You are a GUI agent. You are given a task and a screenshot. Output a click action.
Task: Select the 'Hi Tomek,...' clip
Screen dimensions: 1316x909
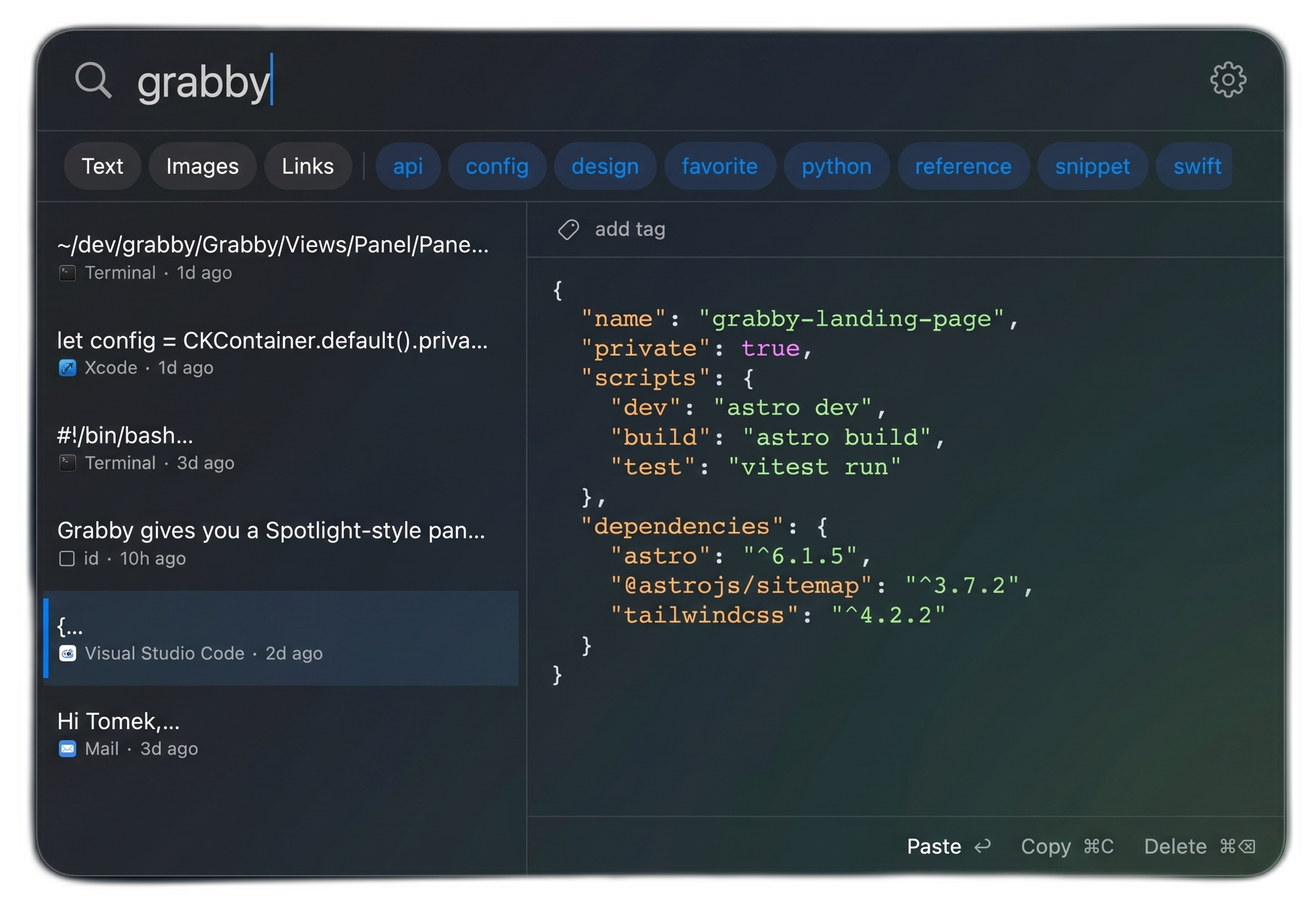[281, 734]
